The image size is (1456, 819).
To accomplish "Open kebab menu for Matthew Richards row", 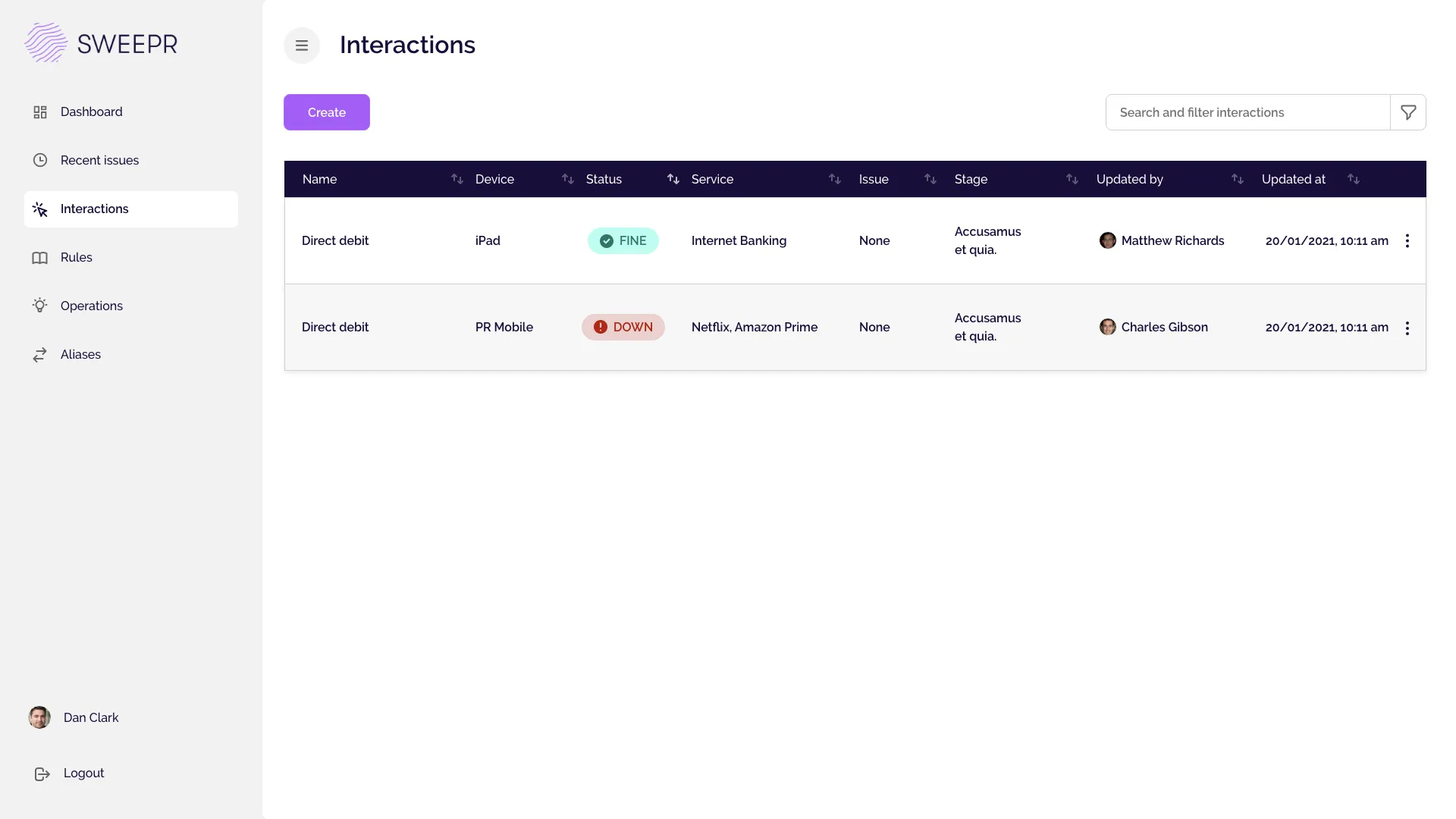I will tap(1407, 241).
